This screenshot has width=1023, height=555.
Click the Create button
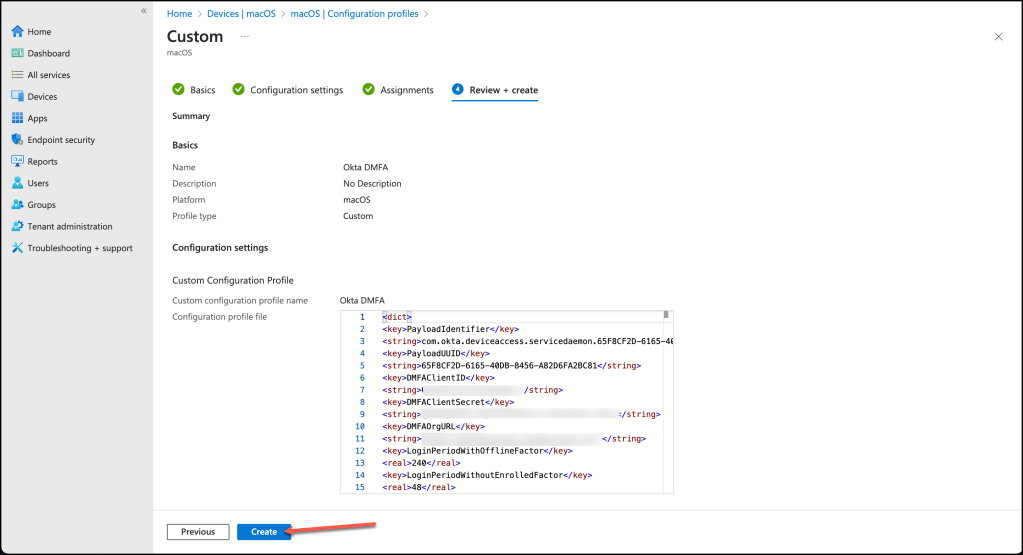tap(264, 532)
